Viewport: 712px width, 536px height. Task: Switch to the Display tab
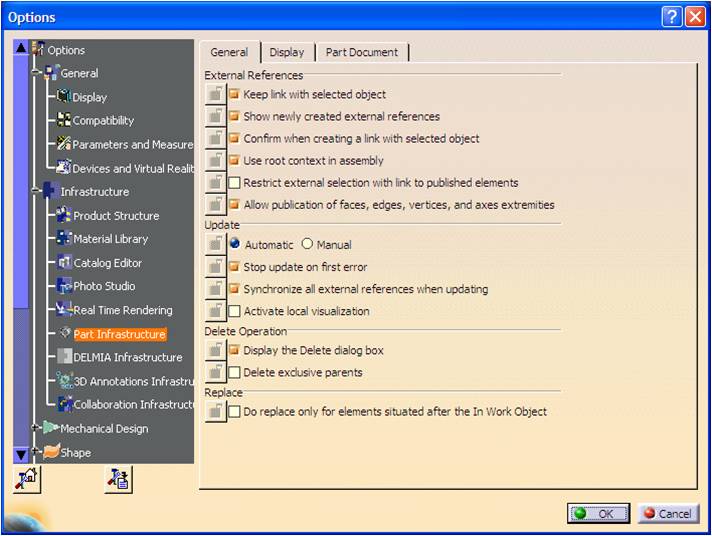pyautogui.click(x=287, y=52)
